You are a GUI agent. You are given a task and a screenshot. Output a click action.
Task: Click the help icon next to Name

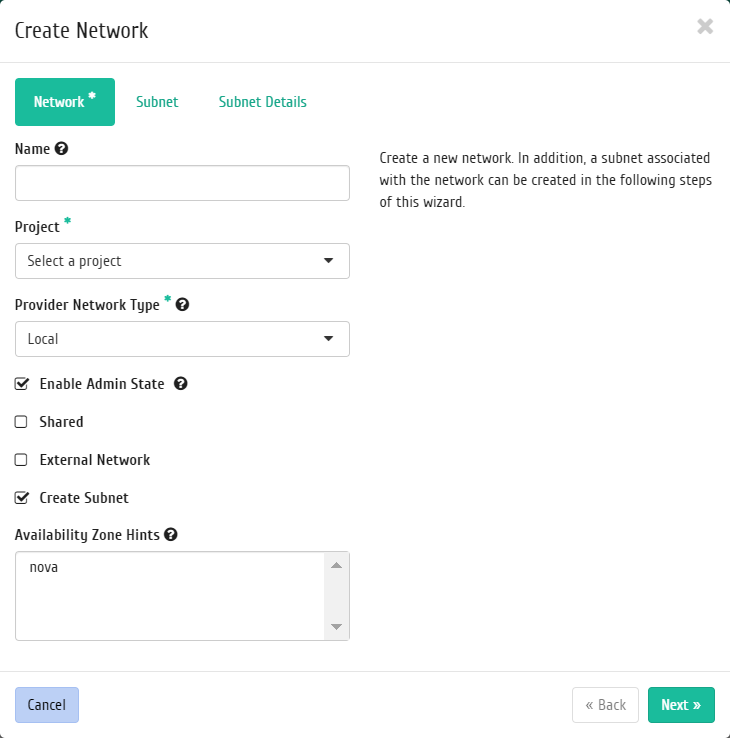61,149
